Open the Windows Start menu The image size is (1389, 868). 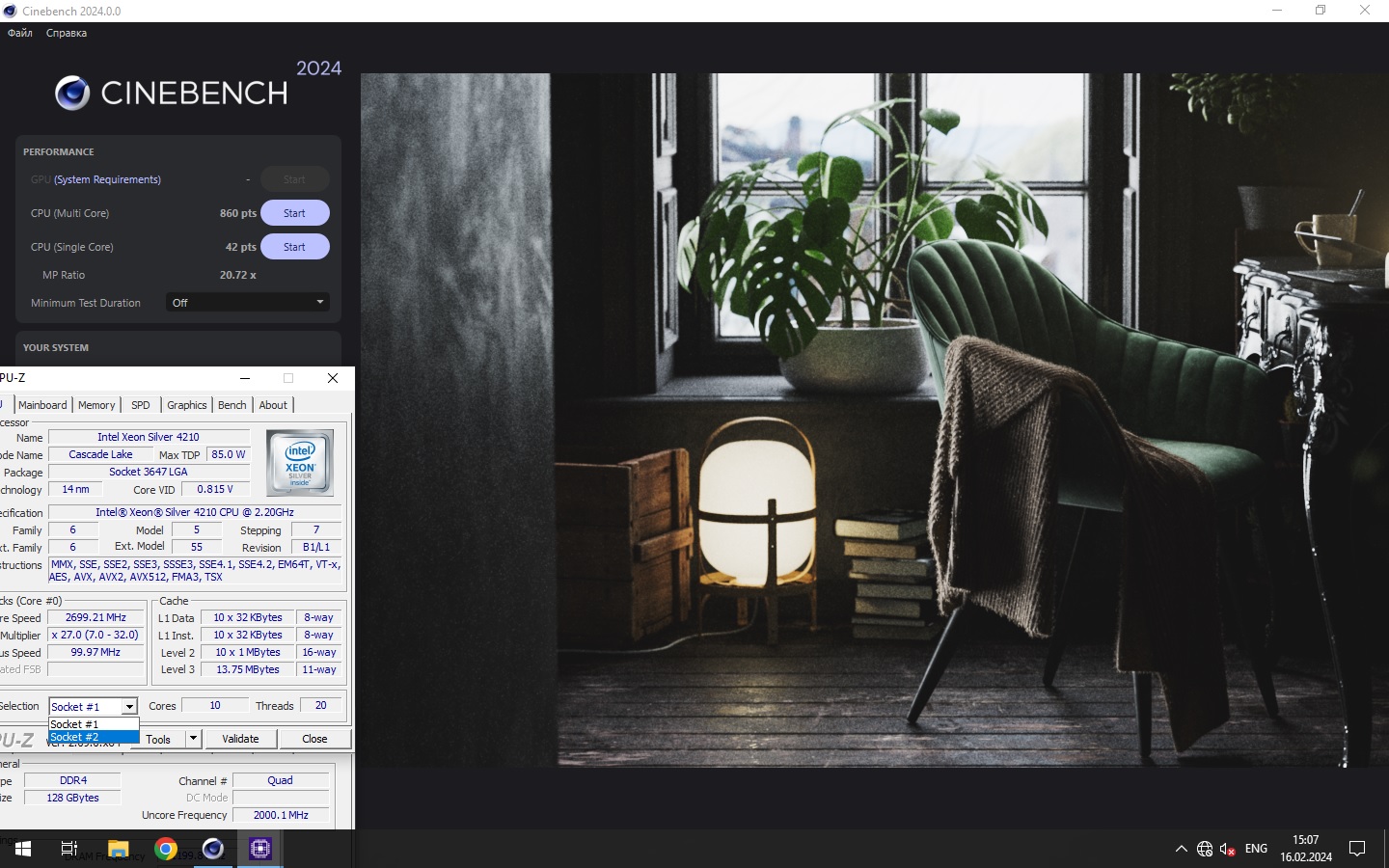[23, 849]
